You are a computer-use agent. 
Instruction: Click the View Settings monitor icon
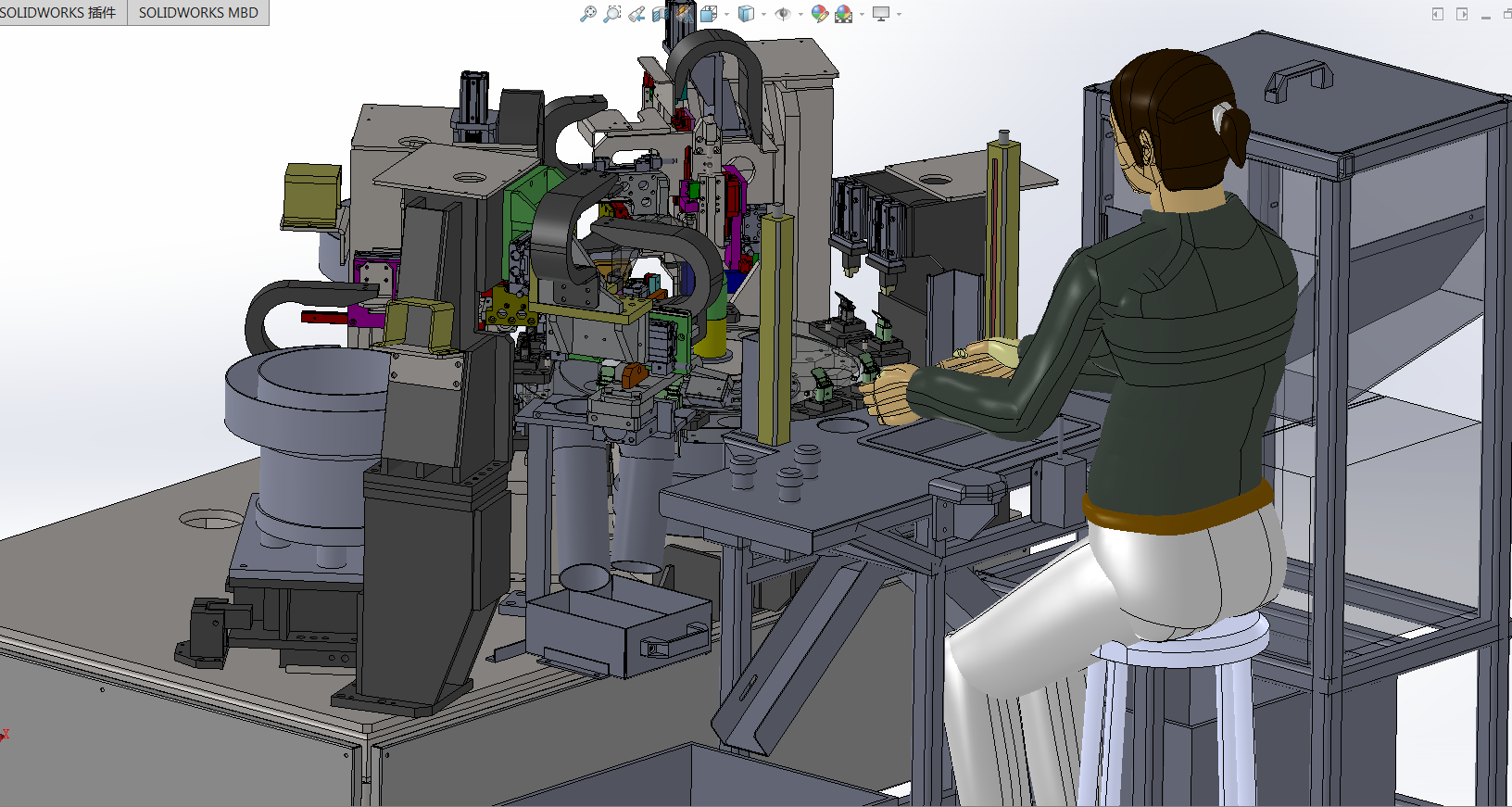point(881,14)
